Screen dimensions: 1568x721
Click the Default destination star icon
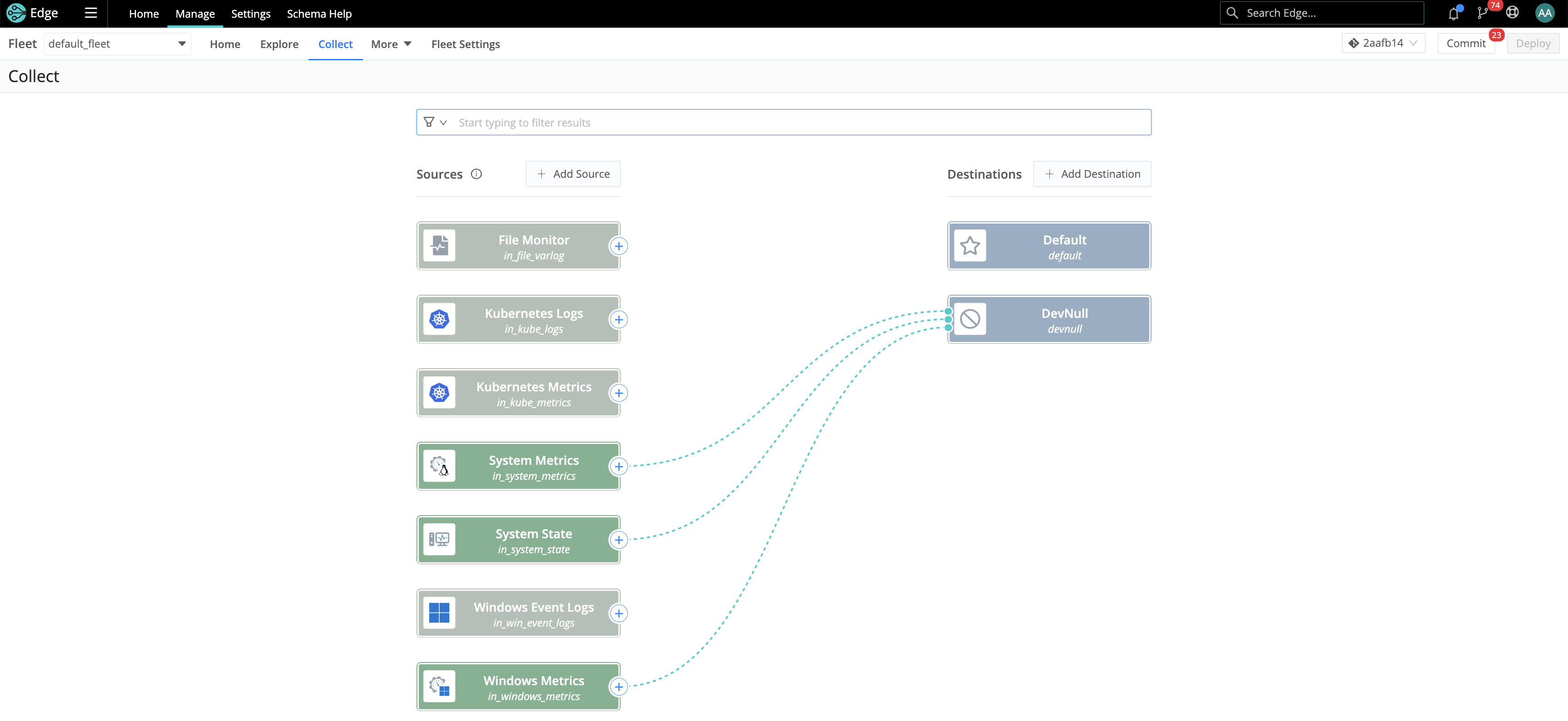click(x=970, y=246)
